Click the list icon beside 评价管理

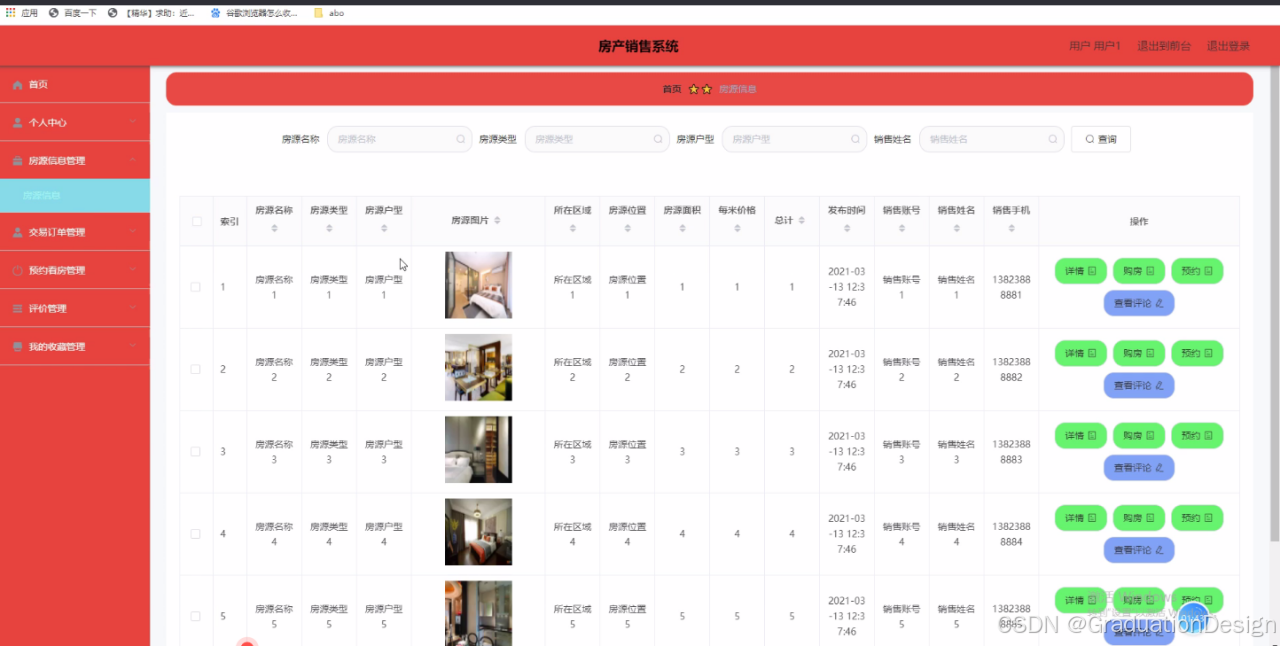[x=18, y=309]
